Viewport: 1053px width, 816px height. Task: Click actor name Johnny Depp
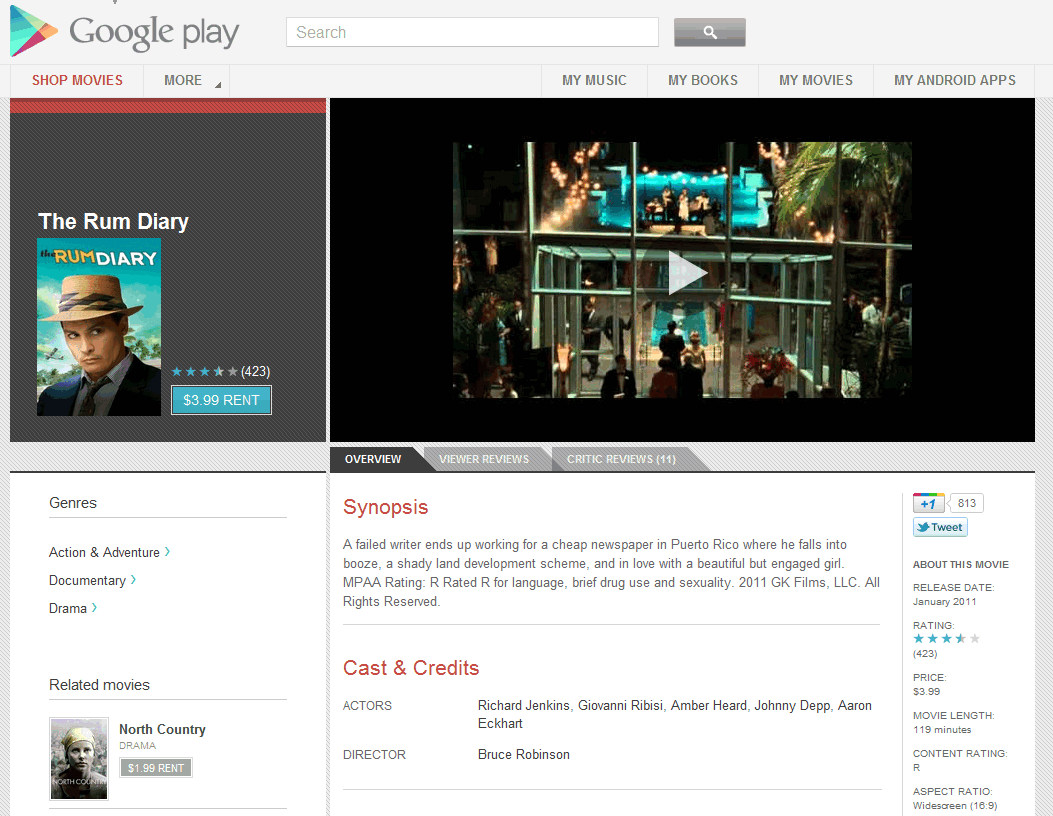792,705
